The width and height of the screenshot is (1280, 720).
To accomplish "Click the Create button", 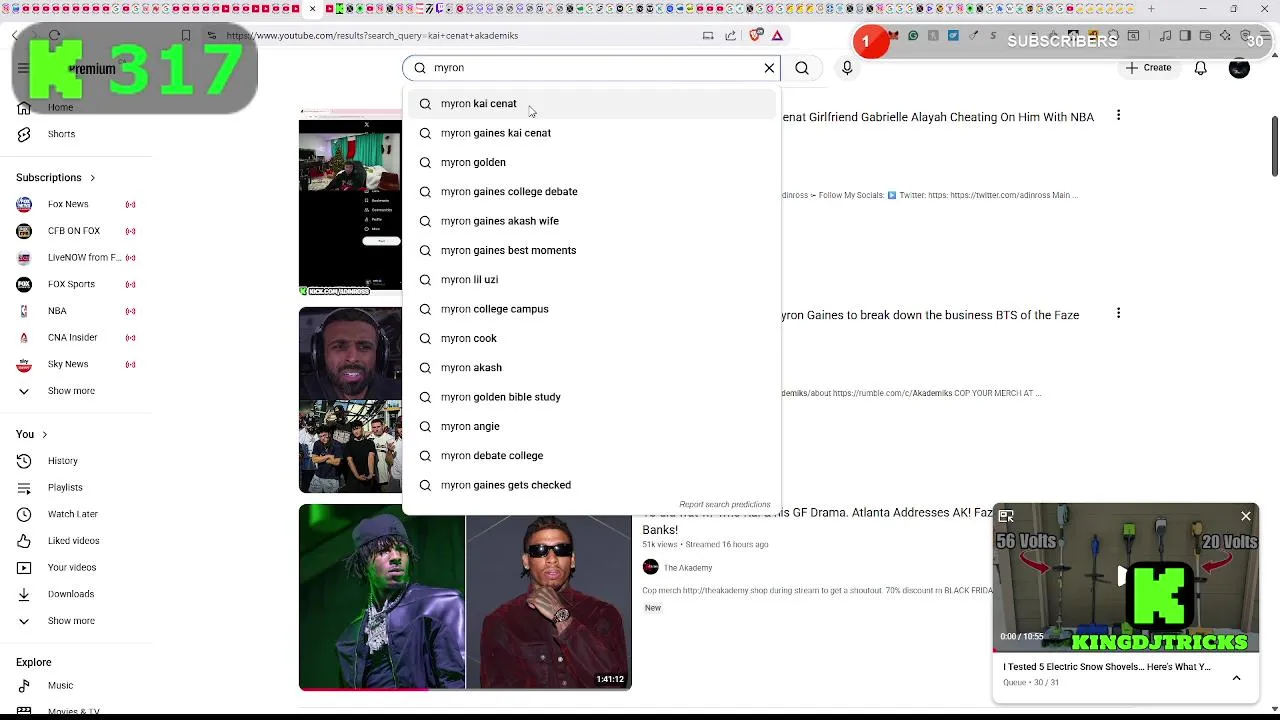I will point(1147,68).
